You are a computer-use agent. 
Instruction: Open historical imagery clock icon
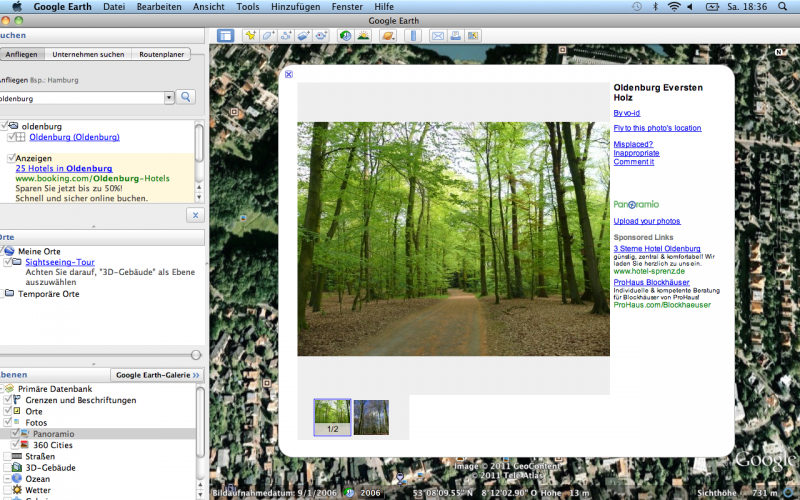345,36
